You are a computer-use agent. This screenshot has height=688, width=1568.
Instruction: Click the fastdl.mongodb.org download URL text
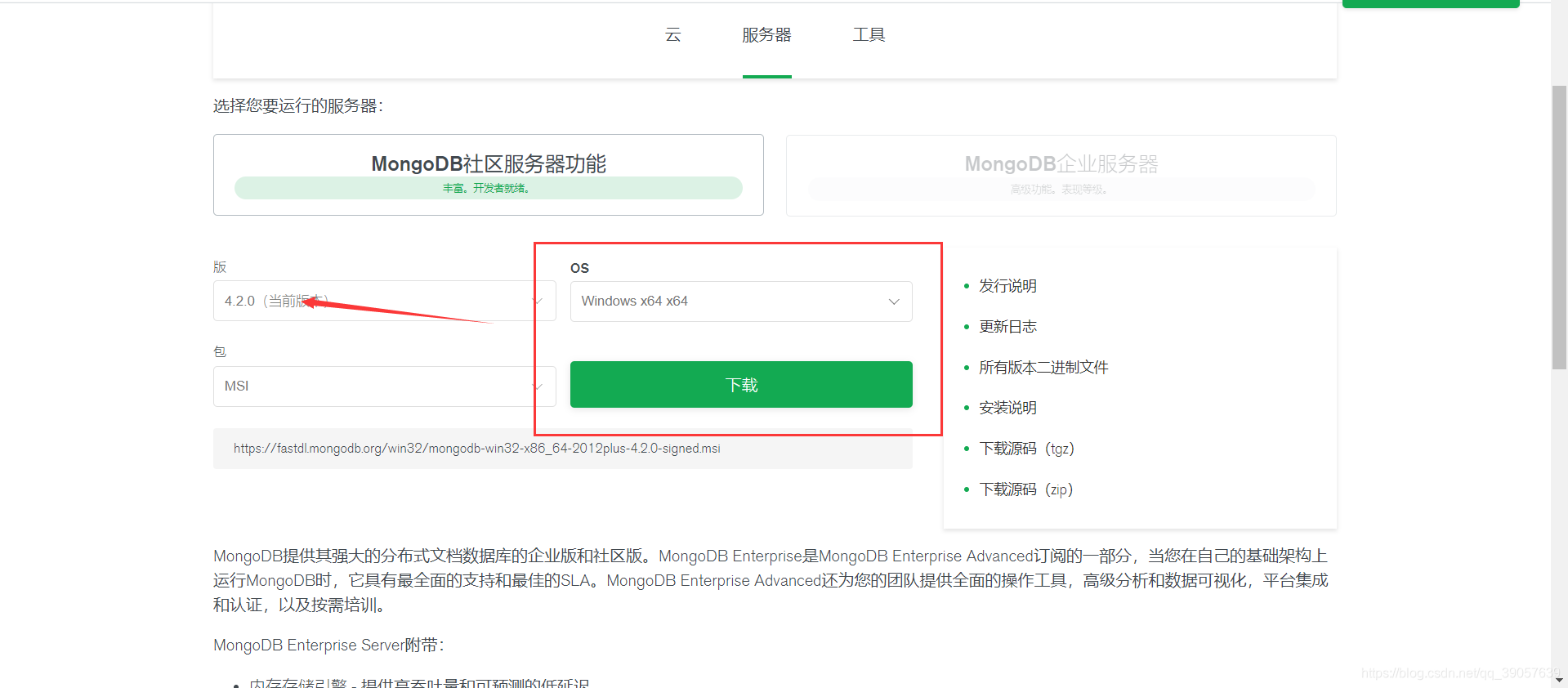[476, 449]
